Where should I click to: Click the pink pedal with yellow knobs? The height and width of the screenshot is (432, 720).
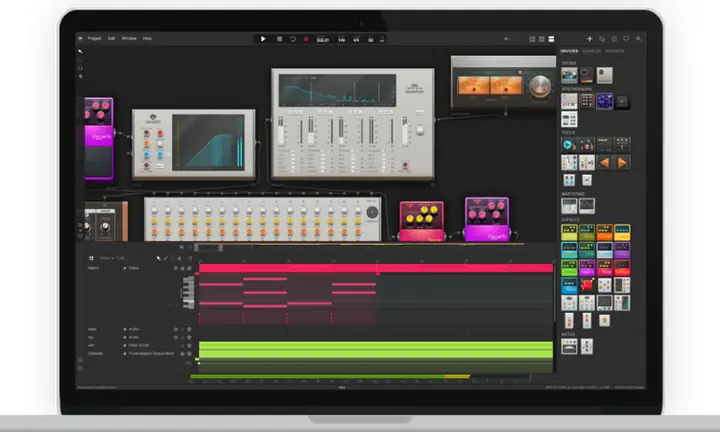[421, 218]
